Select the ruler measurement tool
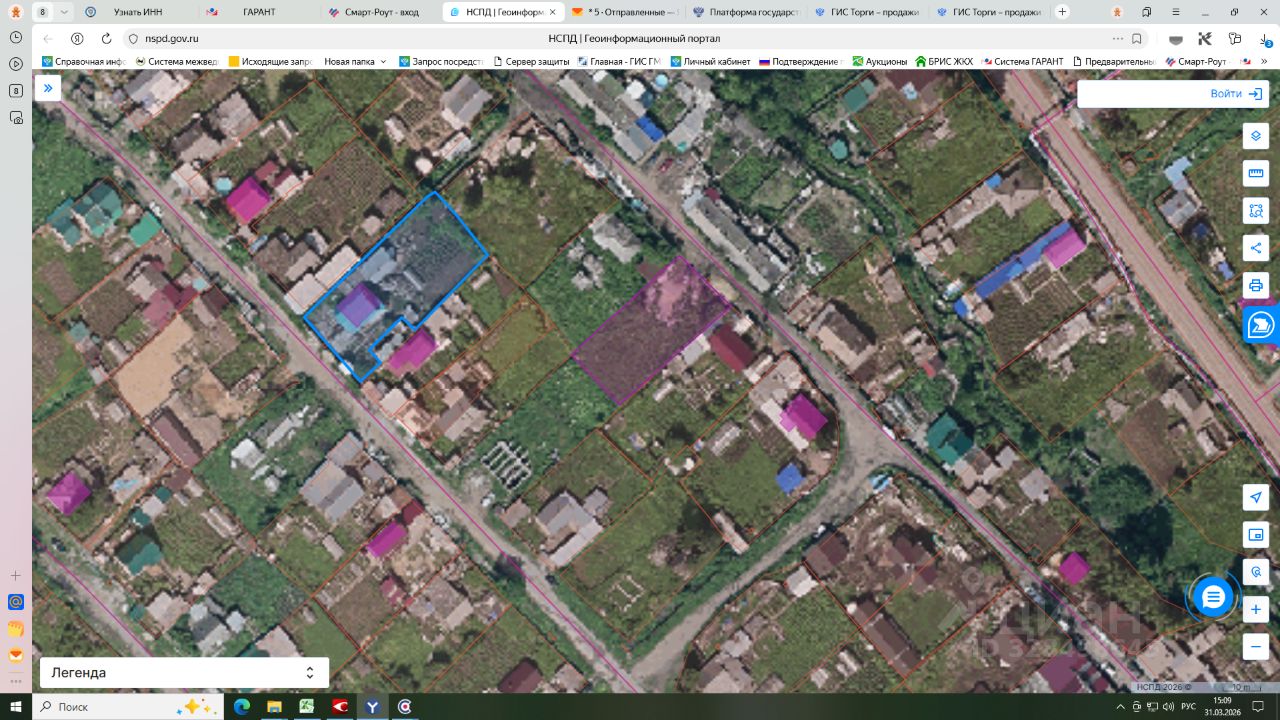This screenshot has width=1280, height=720. point(1256,174)
